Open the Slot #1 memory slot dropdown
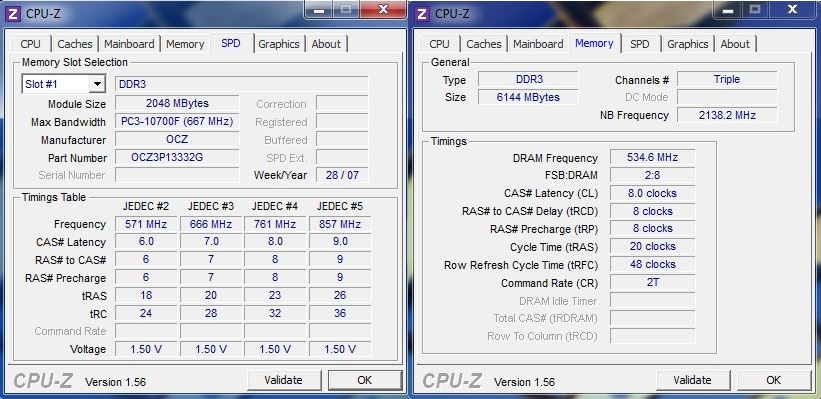The height and width of the screenshot is (399, 821). tap(97, 84)
